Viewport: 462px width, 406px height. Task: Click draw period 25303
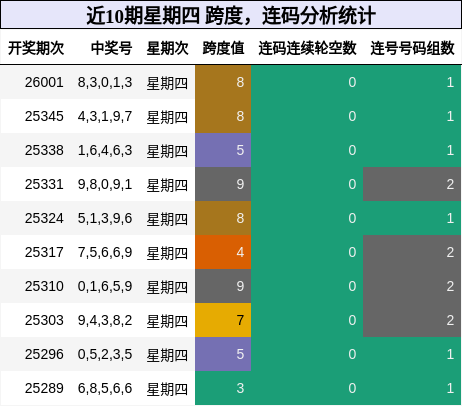point(44,320)
